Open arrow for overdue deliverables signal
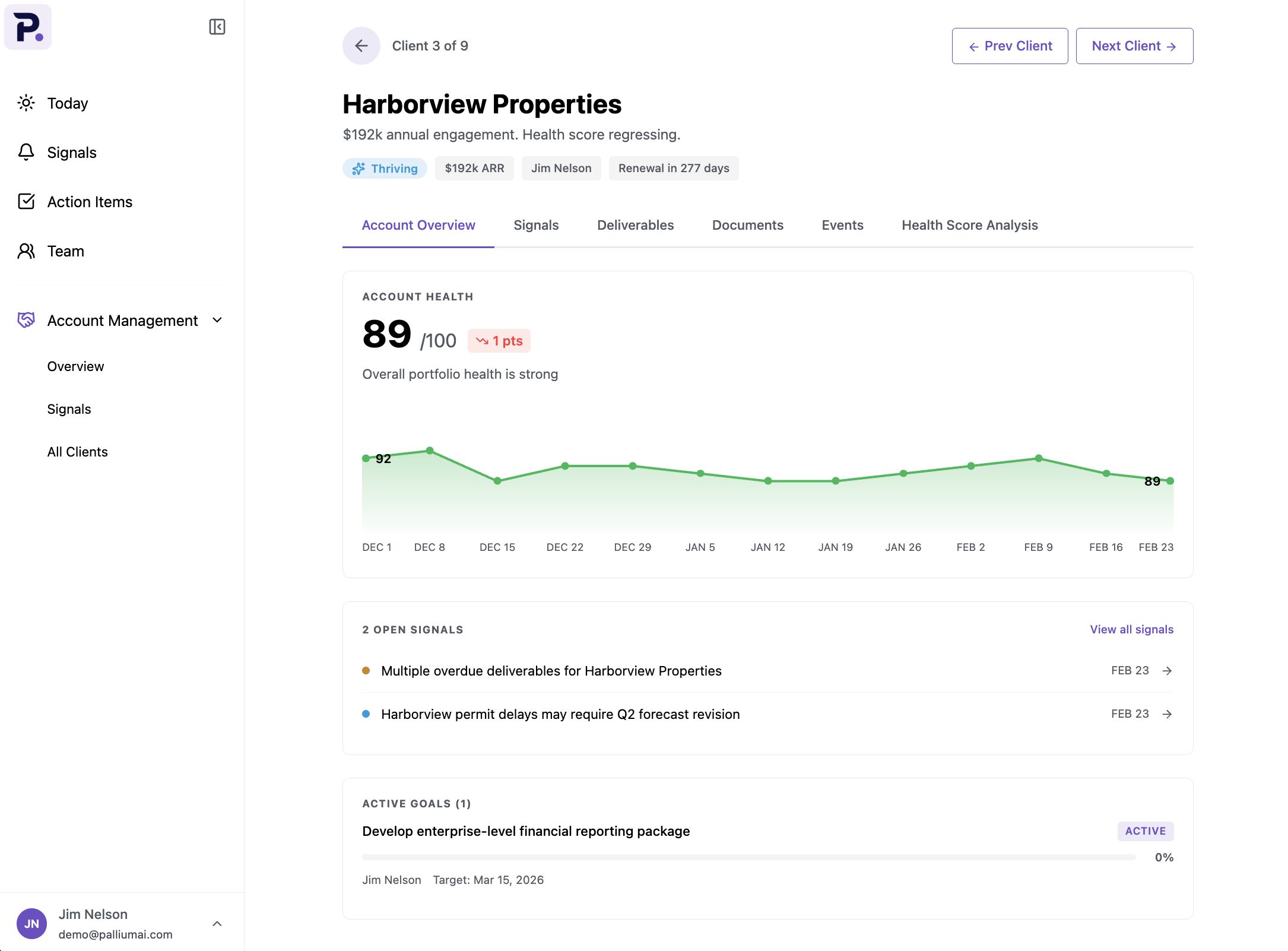Screen dimensions: 1288x951 click(x=1167, y=671)
